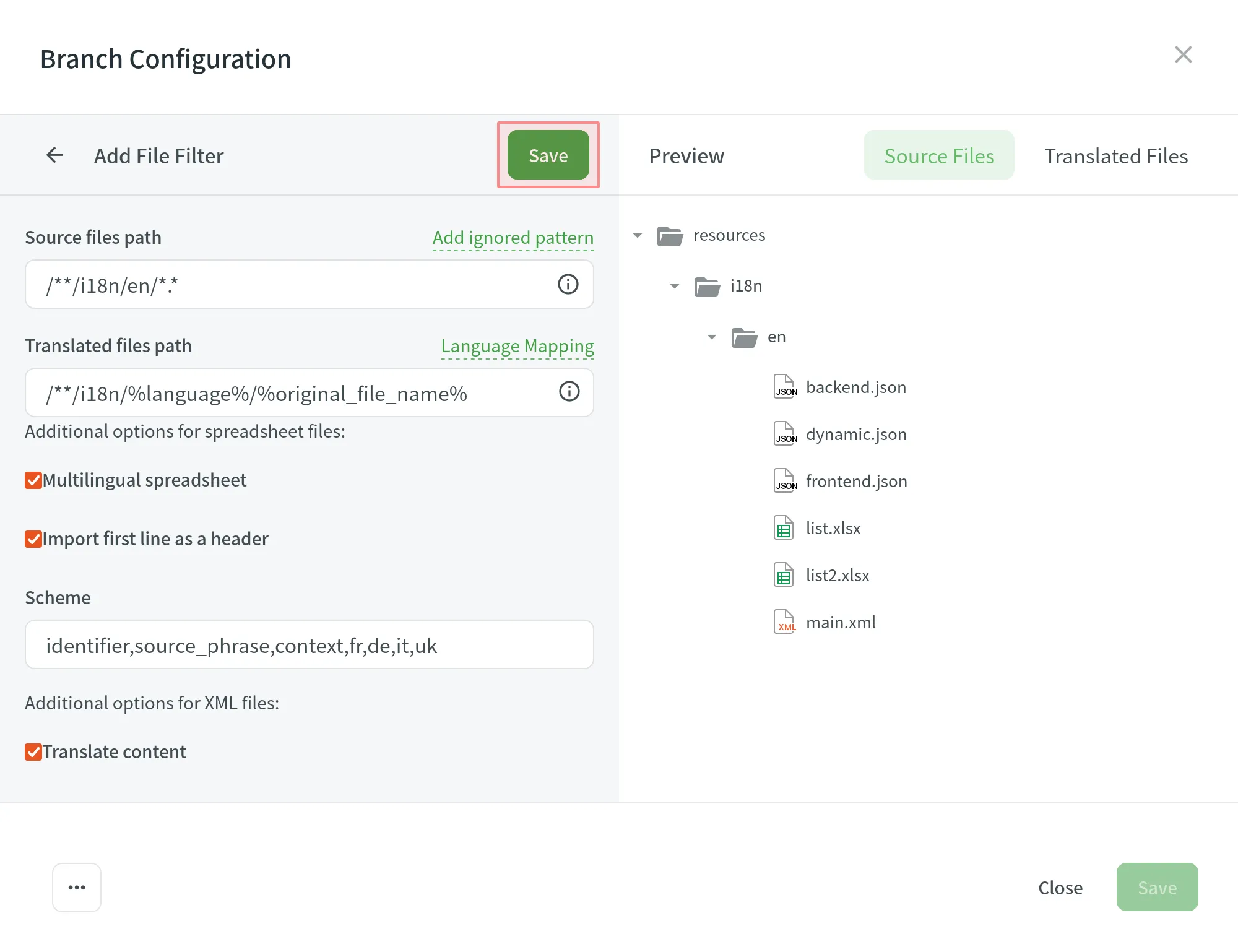Click the i18n folder icon
The width and height of the screenshot is (1238, 952).
tap(707, 286)
